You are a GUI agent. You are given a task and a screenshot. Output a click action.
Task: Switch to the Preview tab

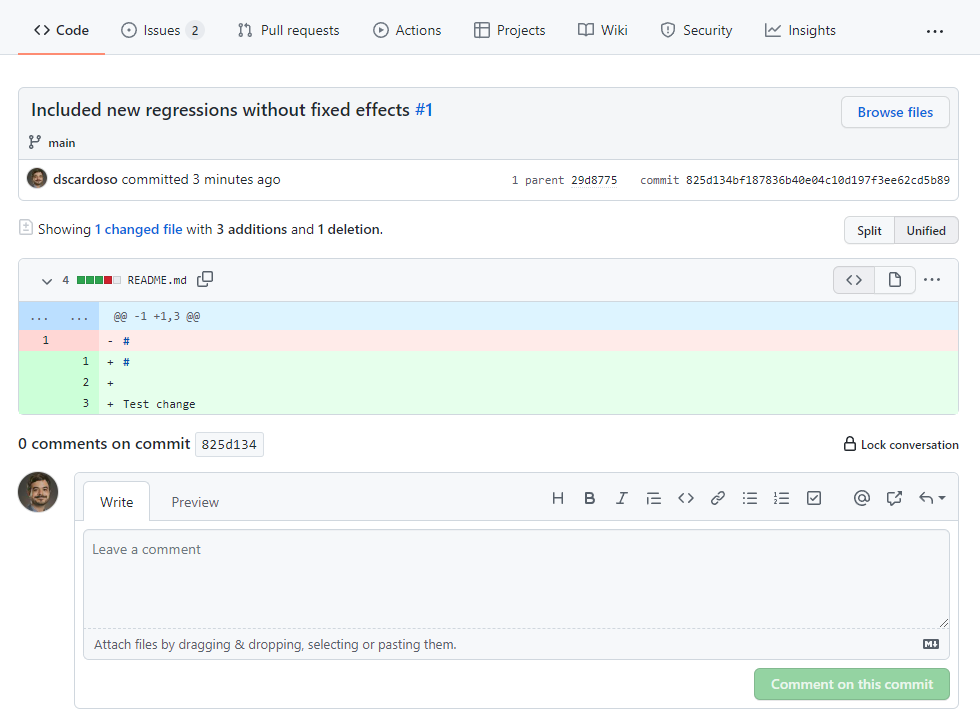tap(195, 502)
